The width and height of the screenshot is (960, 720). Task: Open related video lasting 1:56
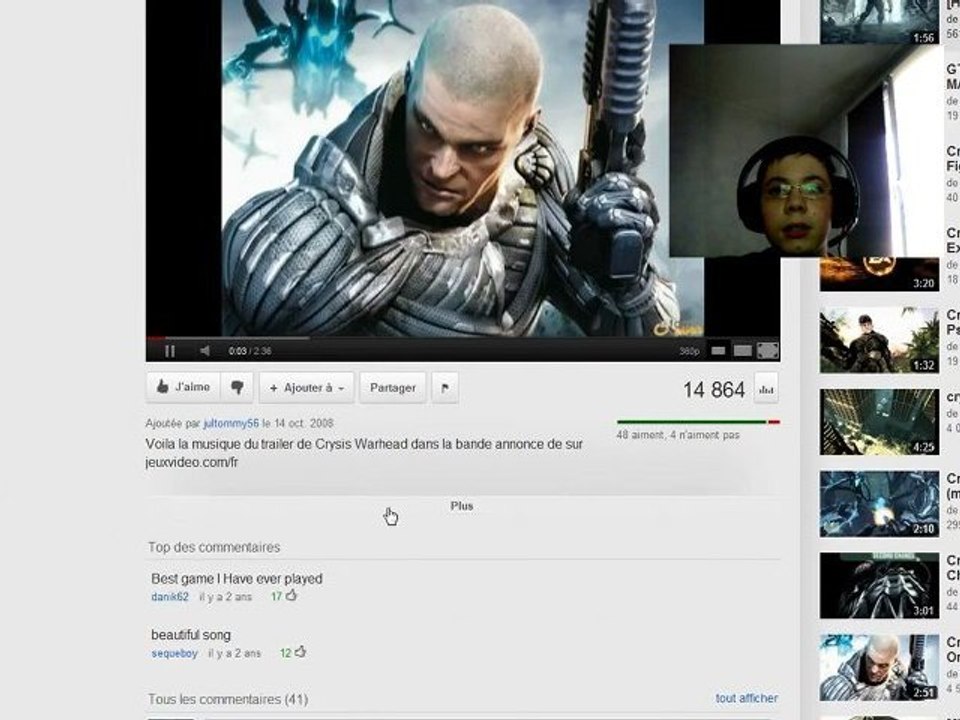pos(879,22)
